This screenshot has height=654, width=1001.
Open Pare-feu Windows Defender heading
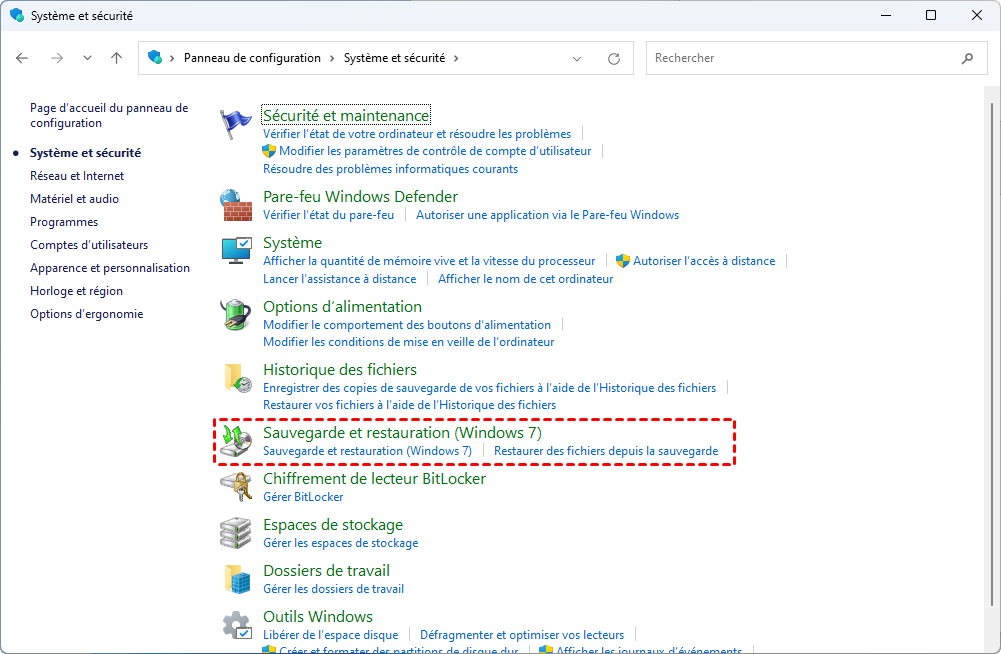point(360,196)
